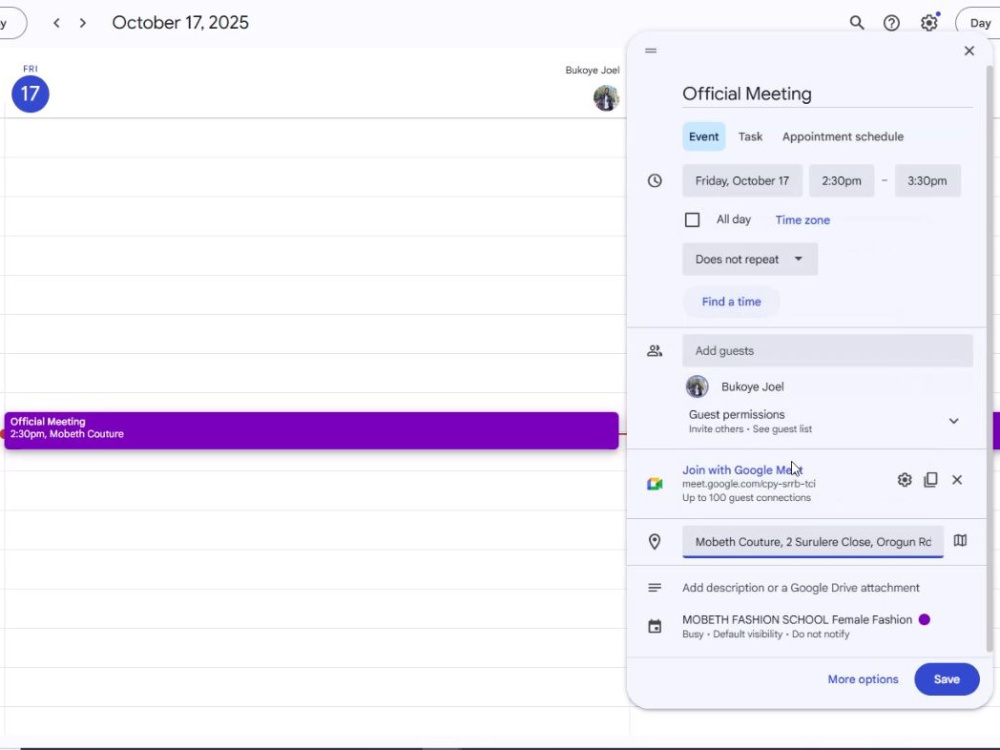
Task: Click the Google Meet logo icon
Action: click(x=654, y=484)
